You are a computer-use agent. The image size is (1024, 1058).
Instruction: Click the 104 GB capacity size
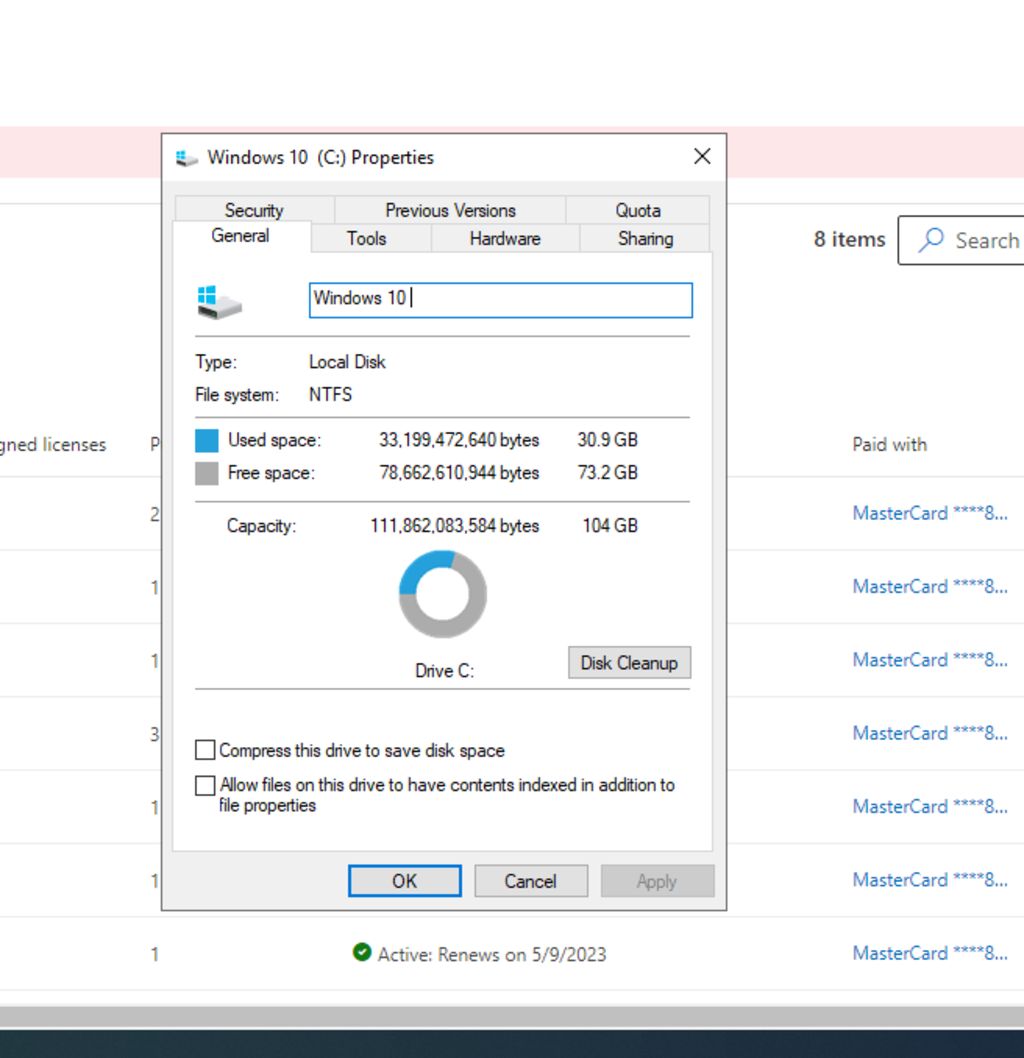[x=610, y=526]
